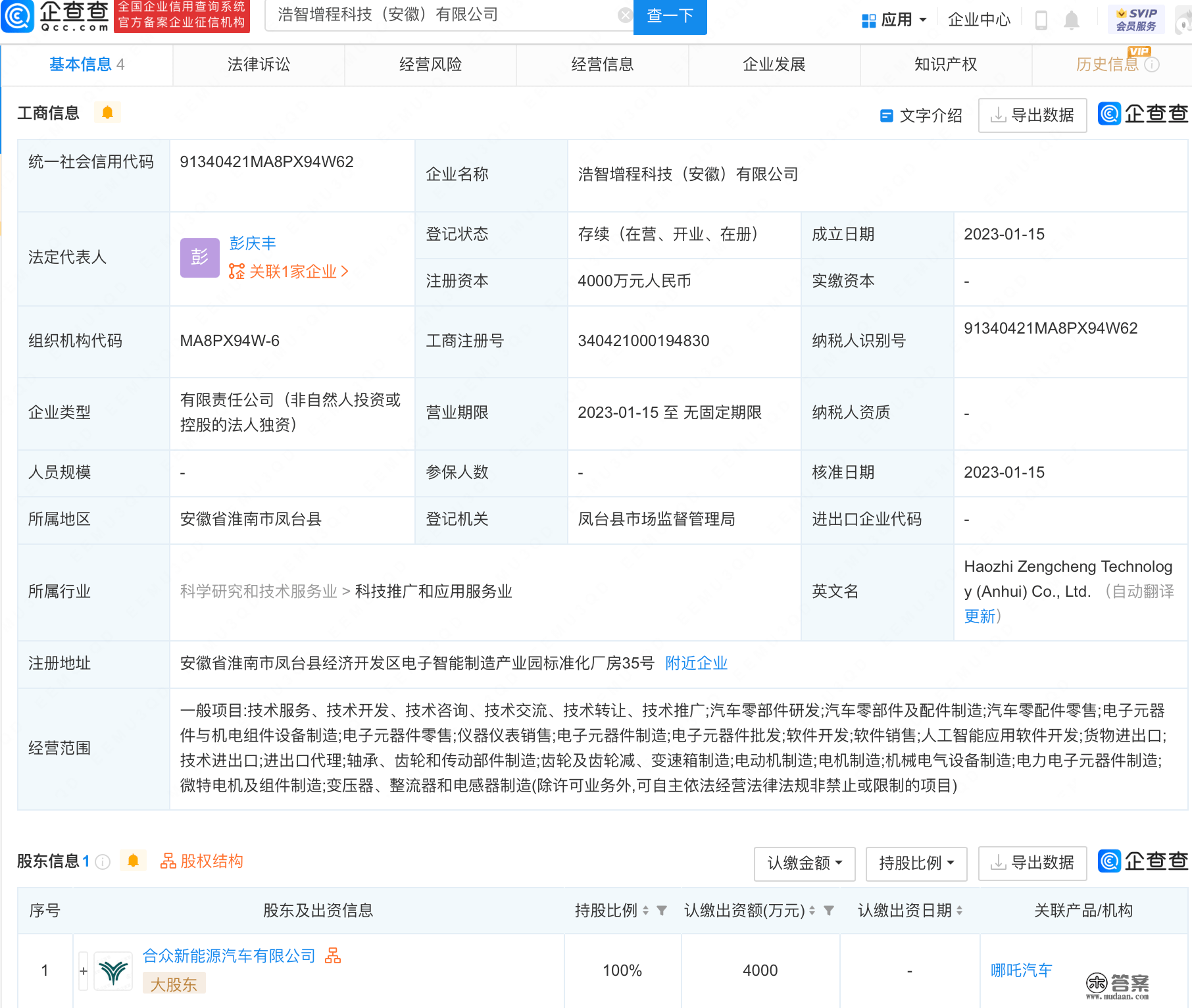1192x1008 pixels.
Task: Click the 彭 avatar of legal representative
Action: coord(199,257)
